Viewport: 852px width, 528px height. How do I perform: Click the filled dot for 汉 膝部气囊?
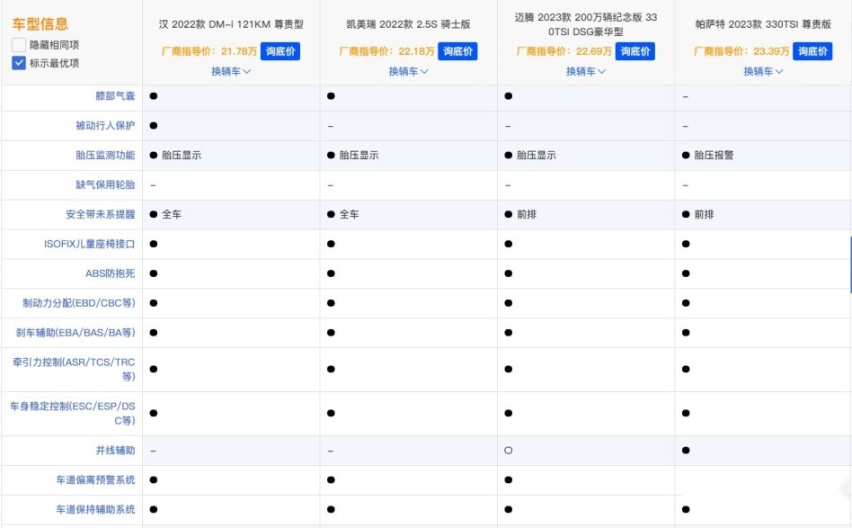154,96
